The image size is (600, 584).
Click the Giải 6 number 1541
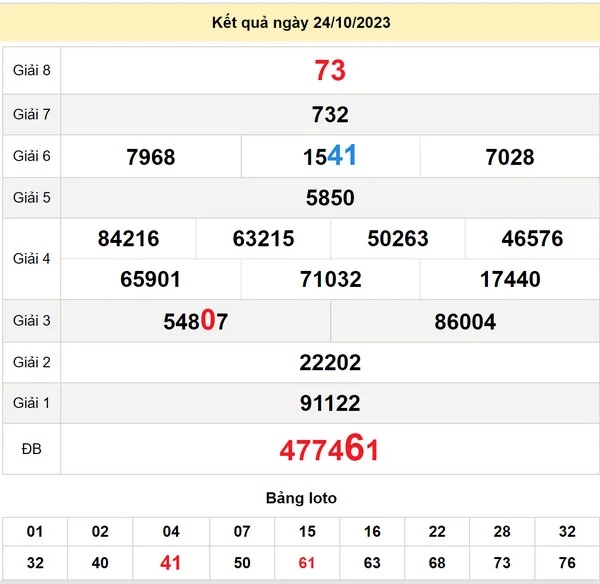coord(330,156)
